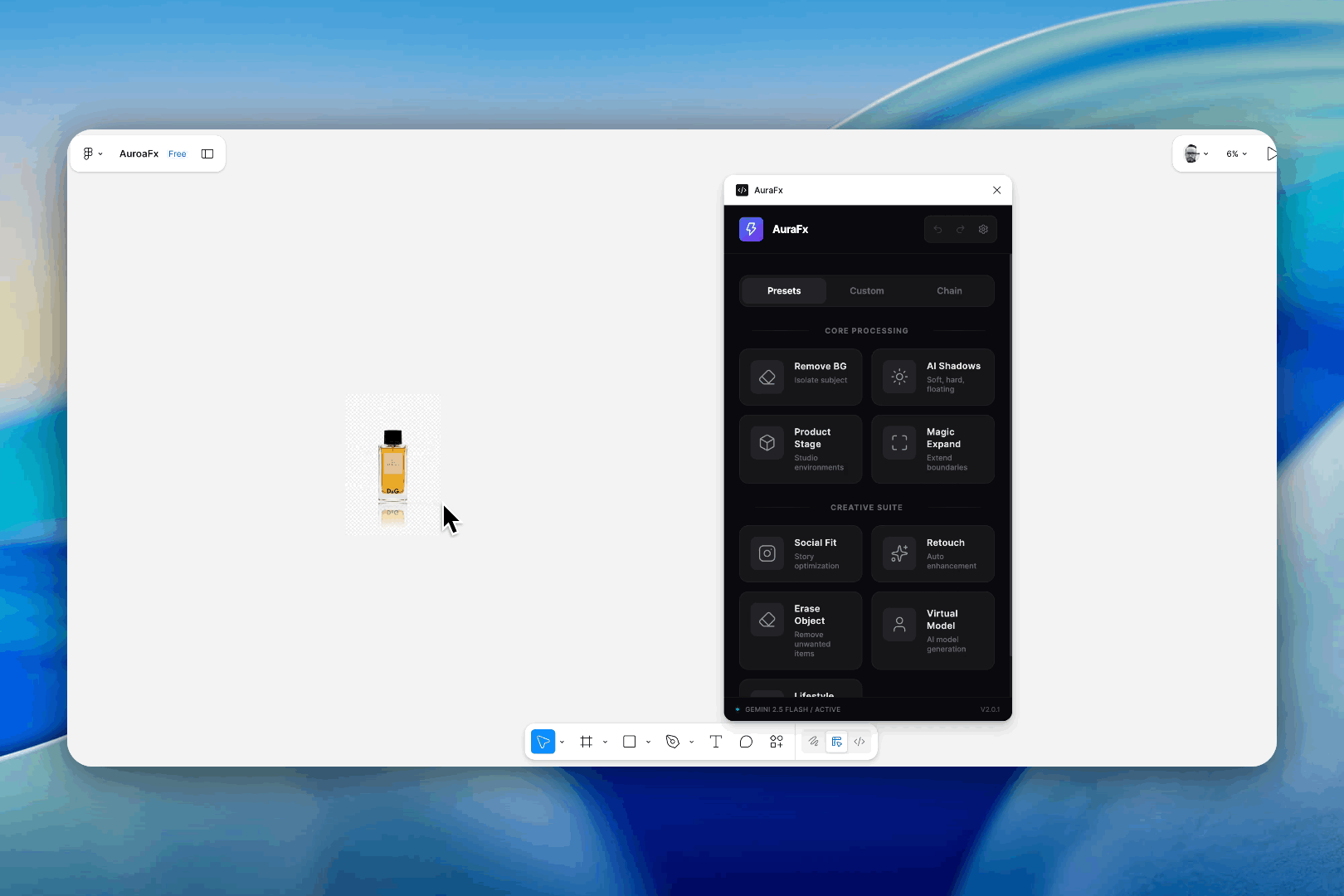
Task: Switch to the pencil drawing mode
Action: tap(812, 742)
